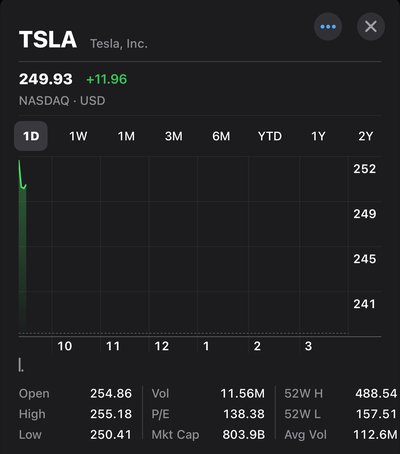This screenshot has height=454, width=400.
Task: Select the YTD chart range
Action: [x=270, y=136]
